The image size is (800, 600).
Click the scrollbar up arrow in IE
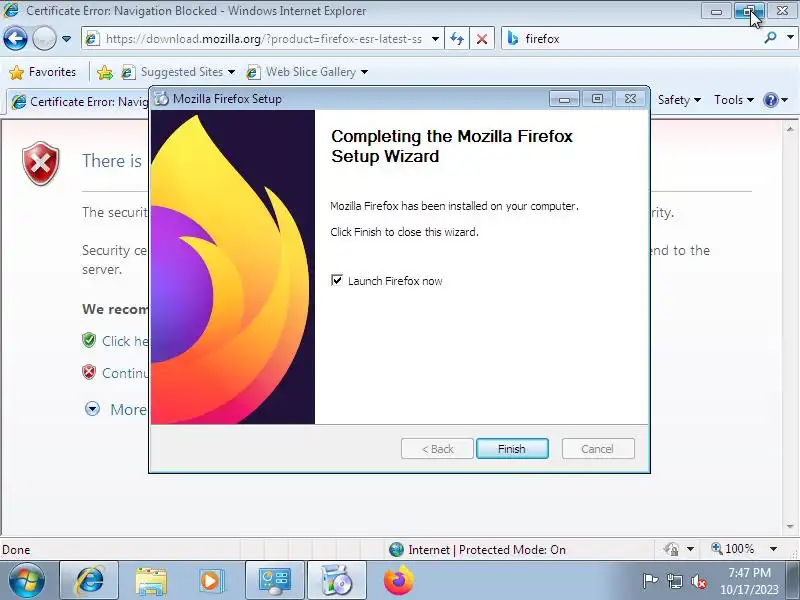pos(790,129)
